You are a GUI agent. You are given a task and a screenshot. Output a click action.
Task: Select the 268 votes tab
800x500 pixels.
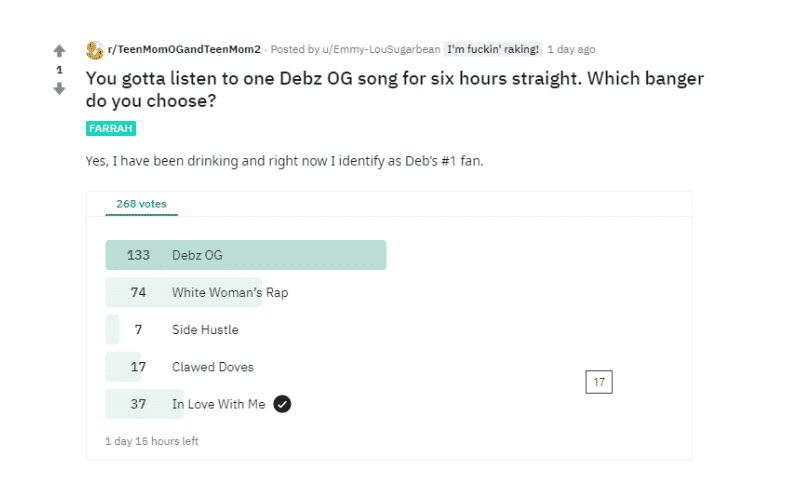click(141, 204)
